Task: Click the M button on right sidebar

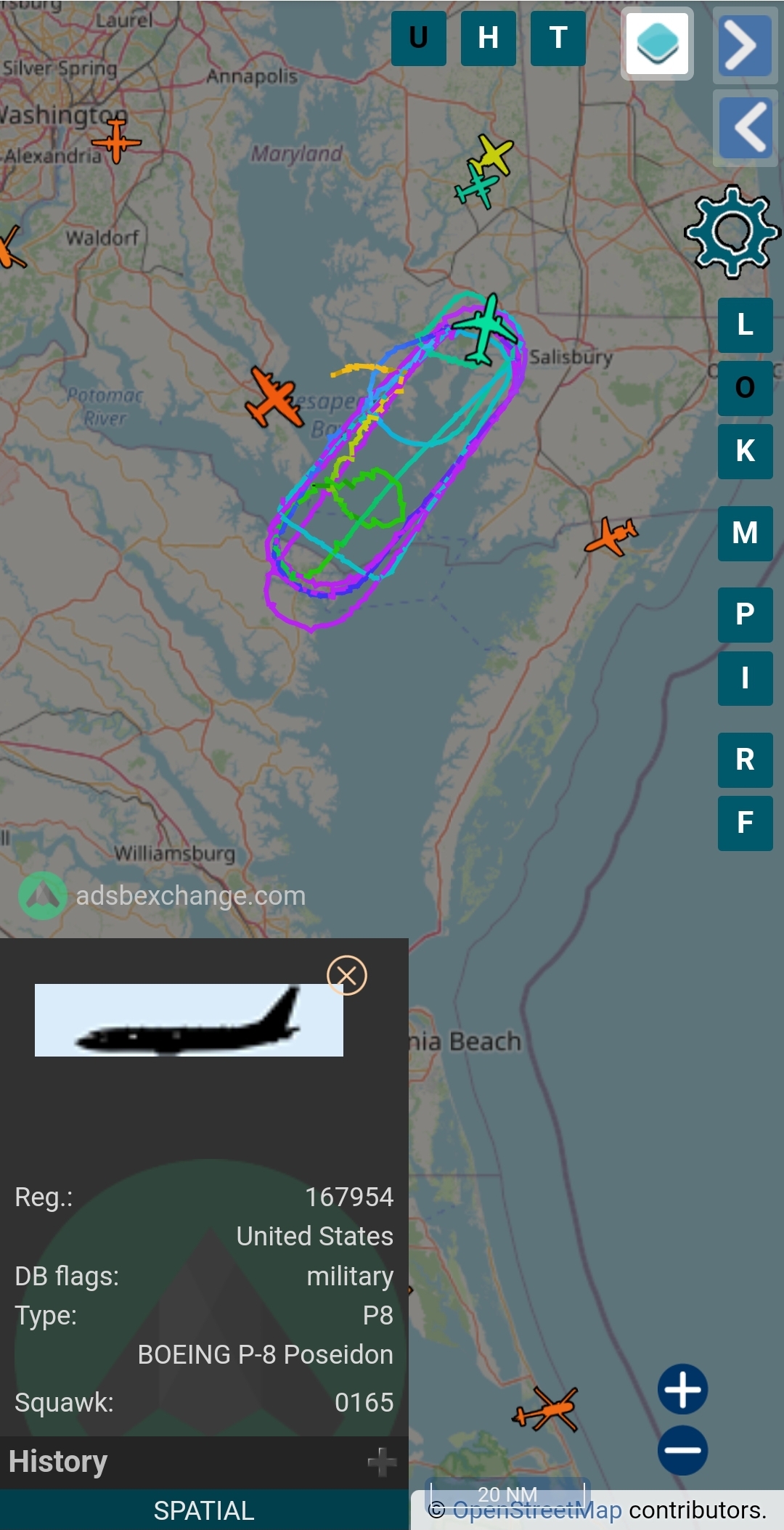Action: 746,533
